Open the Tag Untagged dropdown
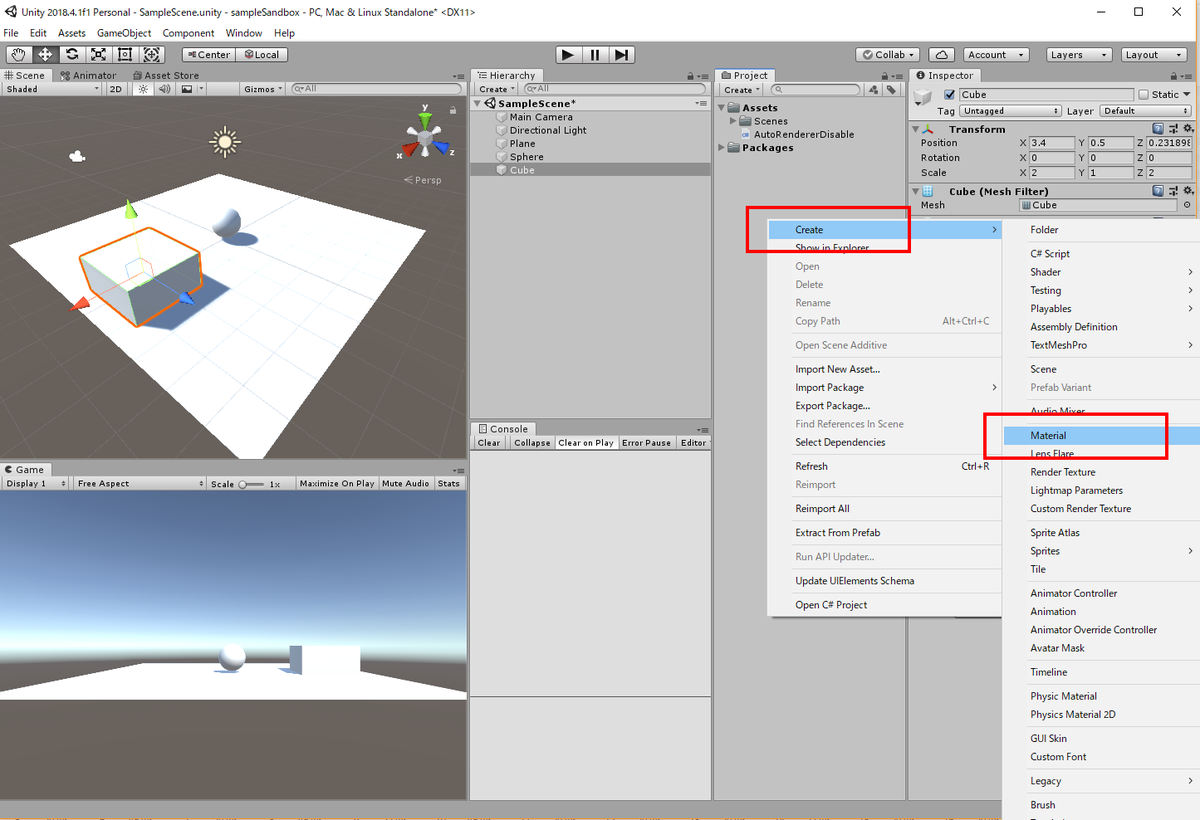This screenshot has width=1200, height=820. click(x=1010, y=111)
